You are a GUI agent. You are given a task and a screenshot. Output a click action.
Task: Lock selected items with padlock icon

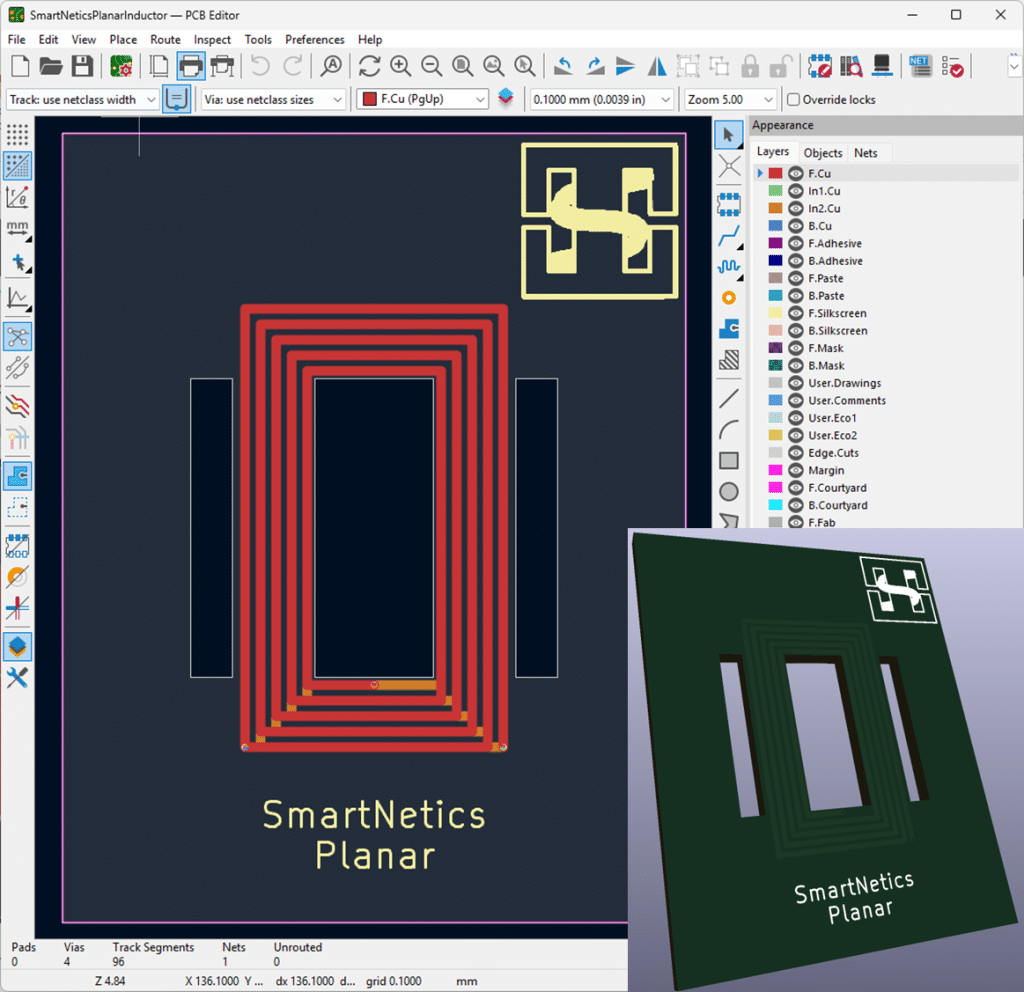coord(750,66)
